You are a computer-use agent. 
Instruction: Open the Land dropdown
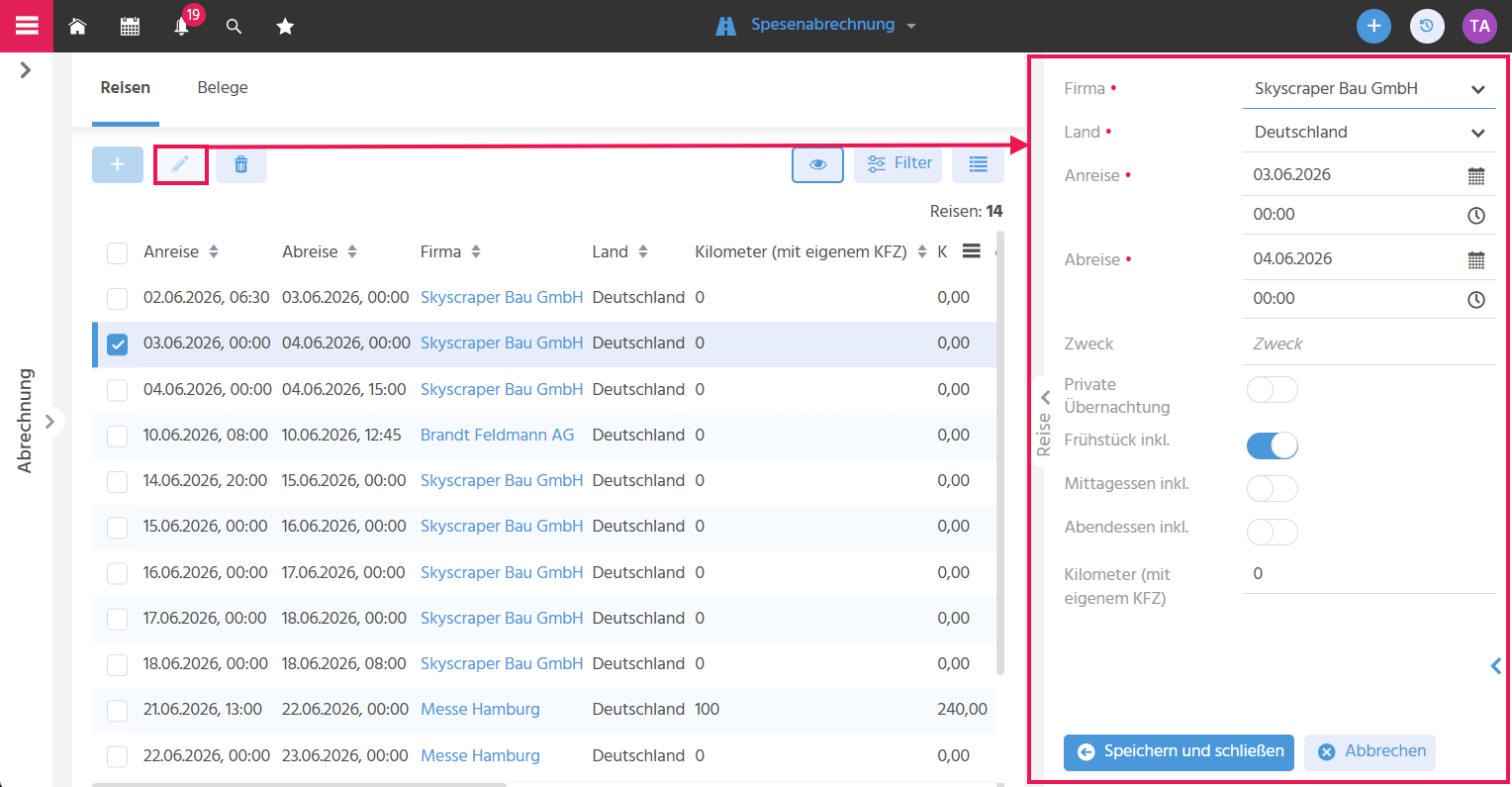pos(1369,133)
